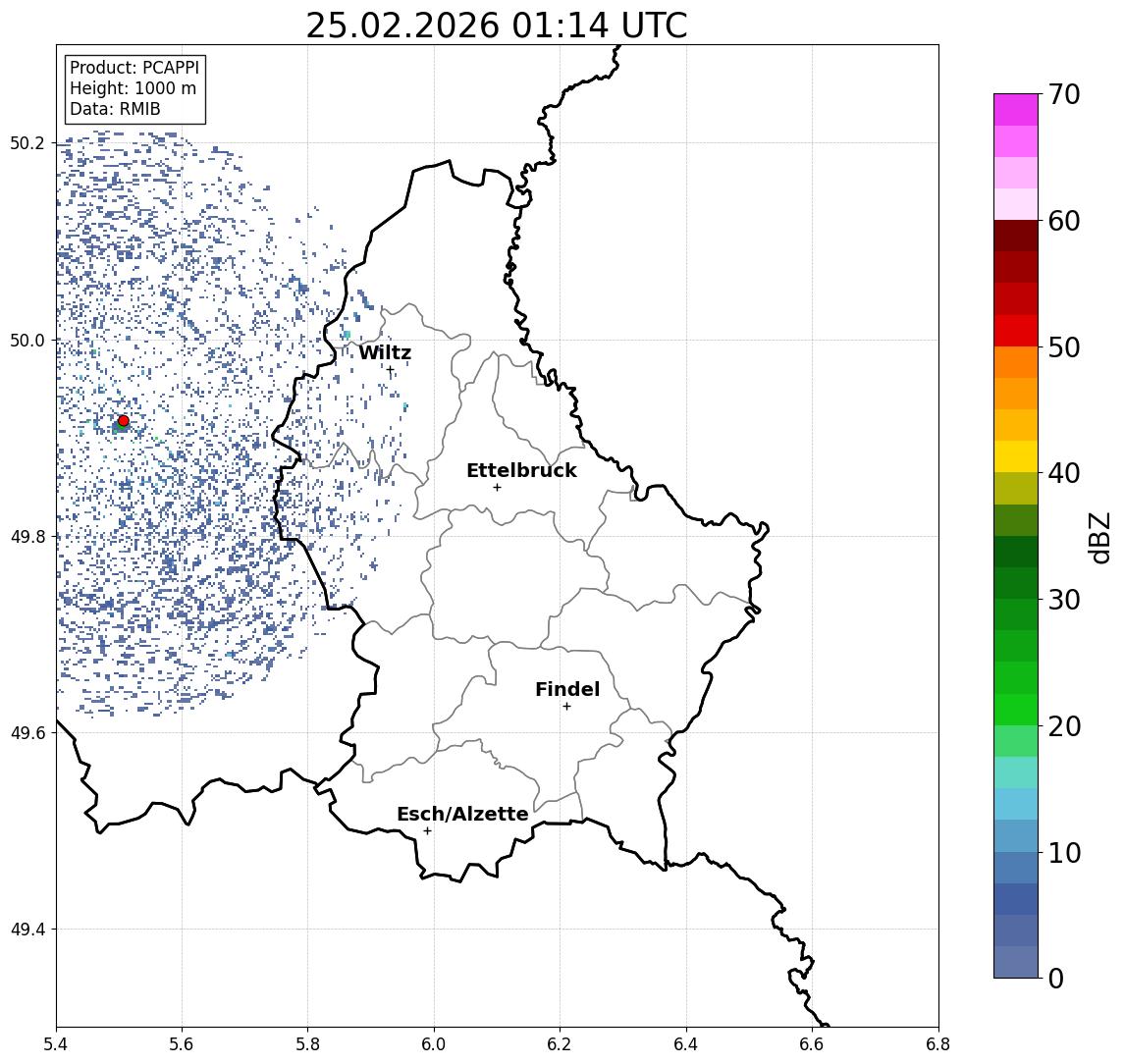The height and width of the screenshot is (1064, 1124).
Task: Click the 49.6 latitude axis label
Action: click(x=27, y=733)
